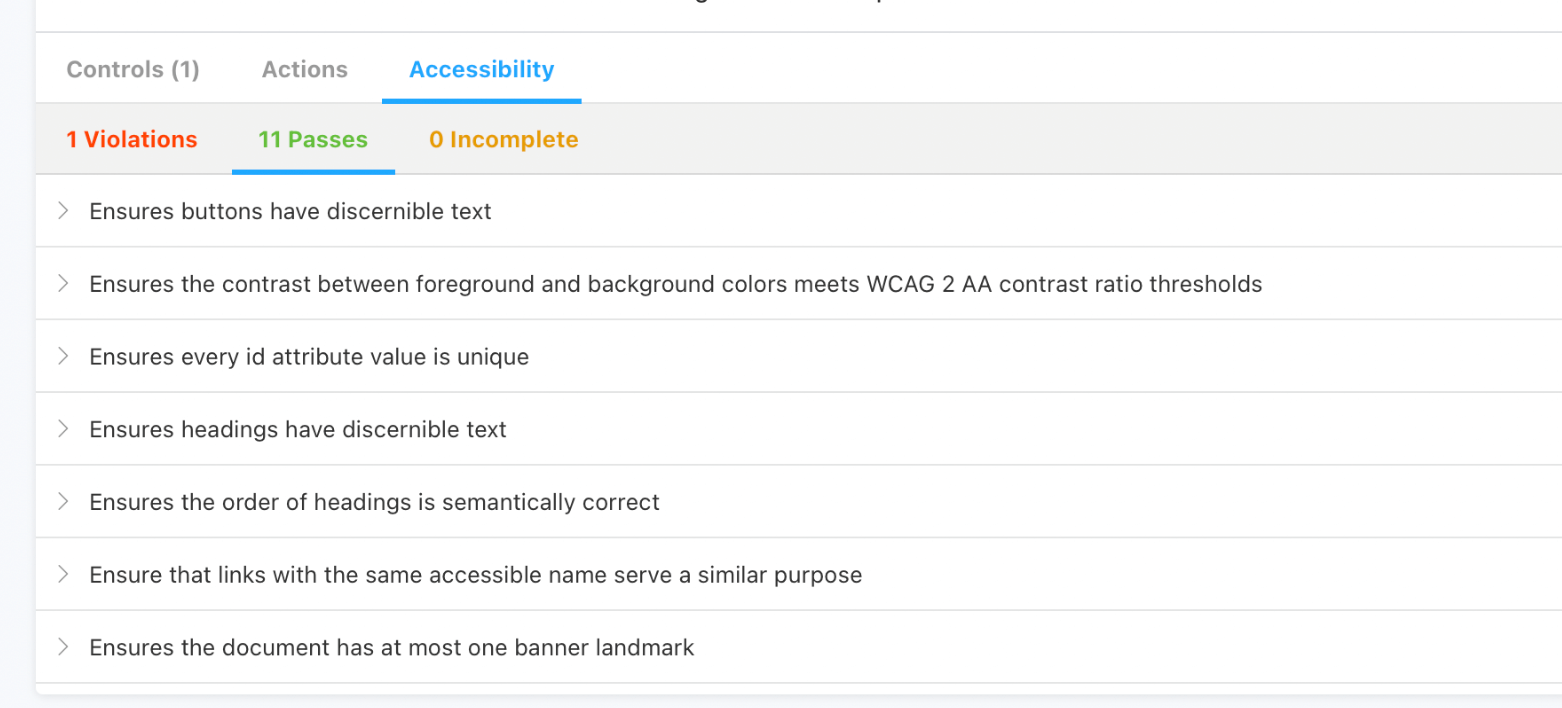Click the WCAG 2 AA contrast rule text
1562x708 pixels.
pos(675,285)
